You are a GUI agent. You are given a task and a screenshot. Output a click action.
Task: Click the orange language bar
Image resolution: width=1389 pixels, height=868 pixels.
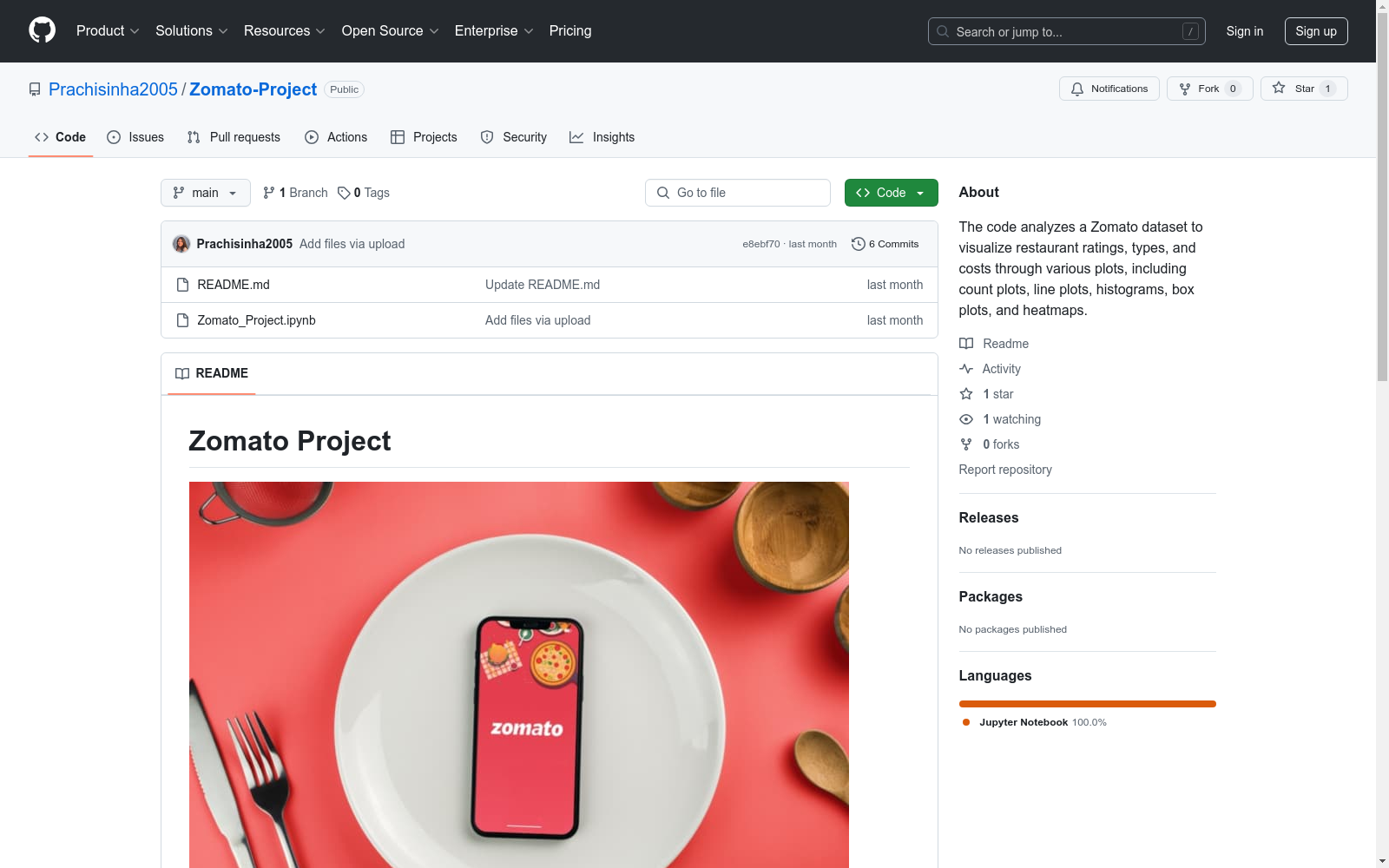(x=1087, y=704)
